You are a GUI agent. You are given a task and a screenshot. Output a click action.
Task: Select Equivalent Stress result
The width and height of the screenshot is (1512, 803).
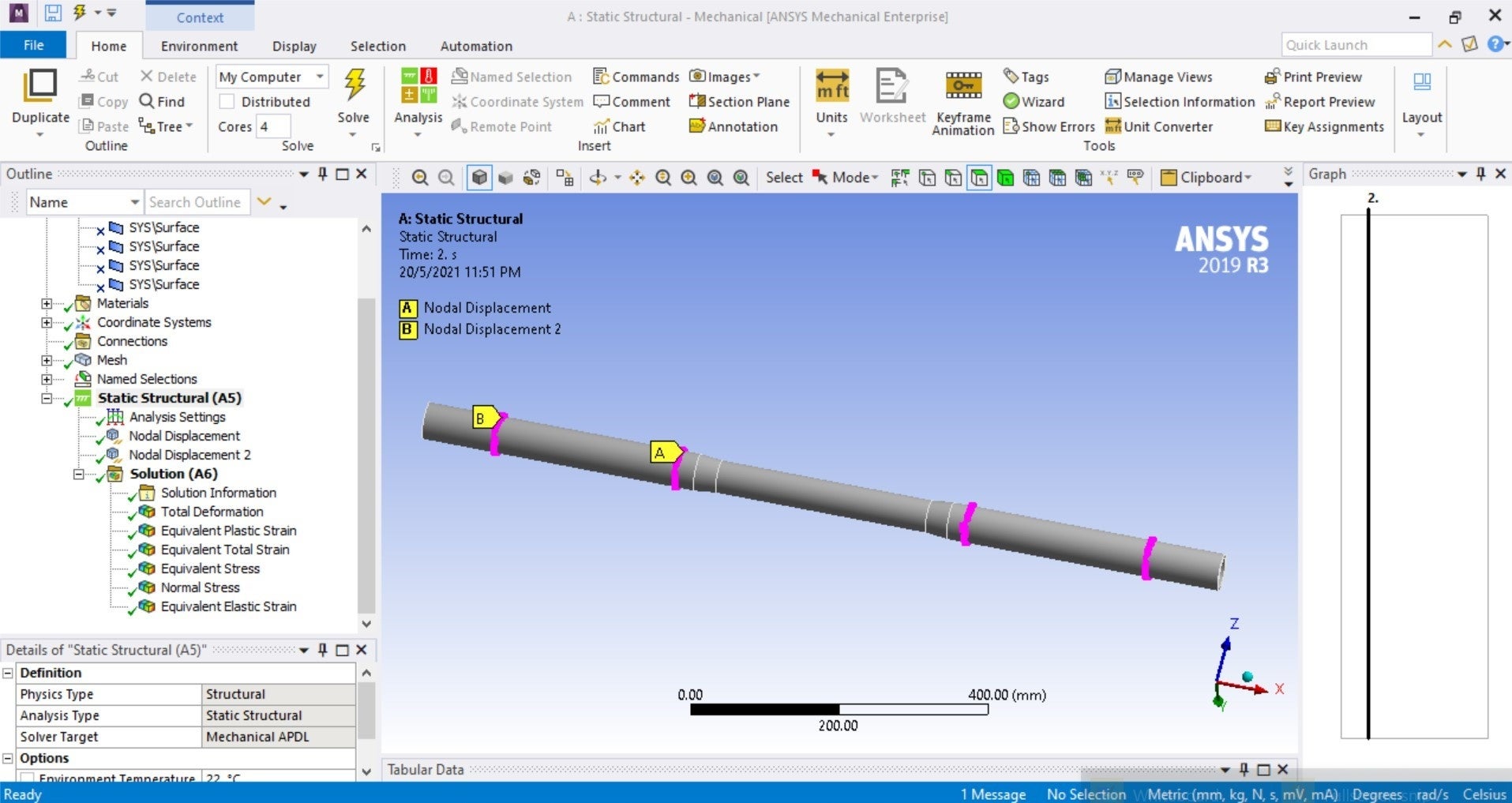point(210,568)
